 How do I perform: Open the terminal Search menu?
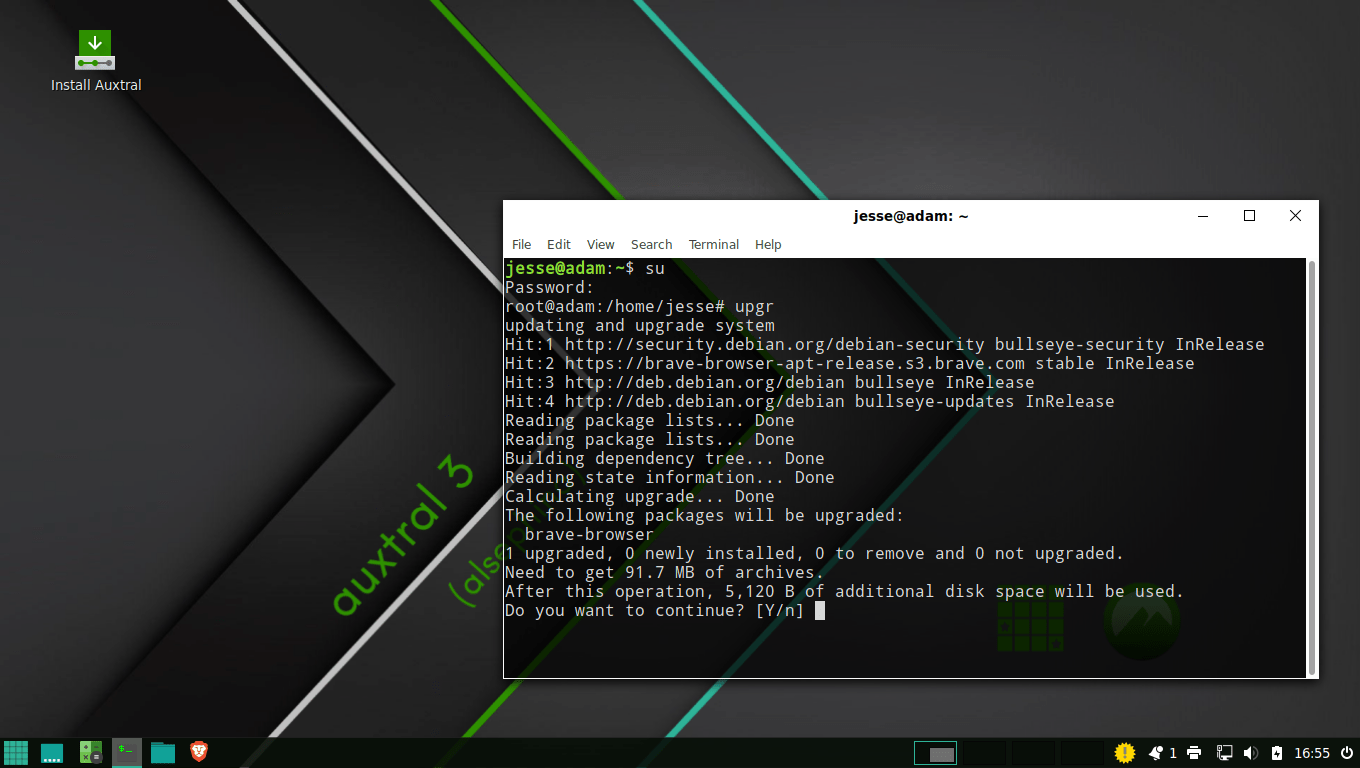(651, 245)
